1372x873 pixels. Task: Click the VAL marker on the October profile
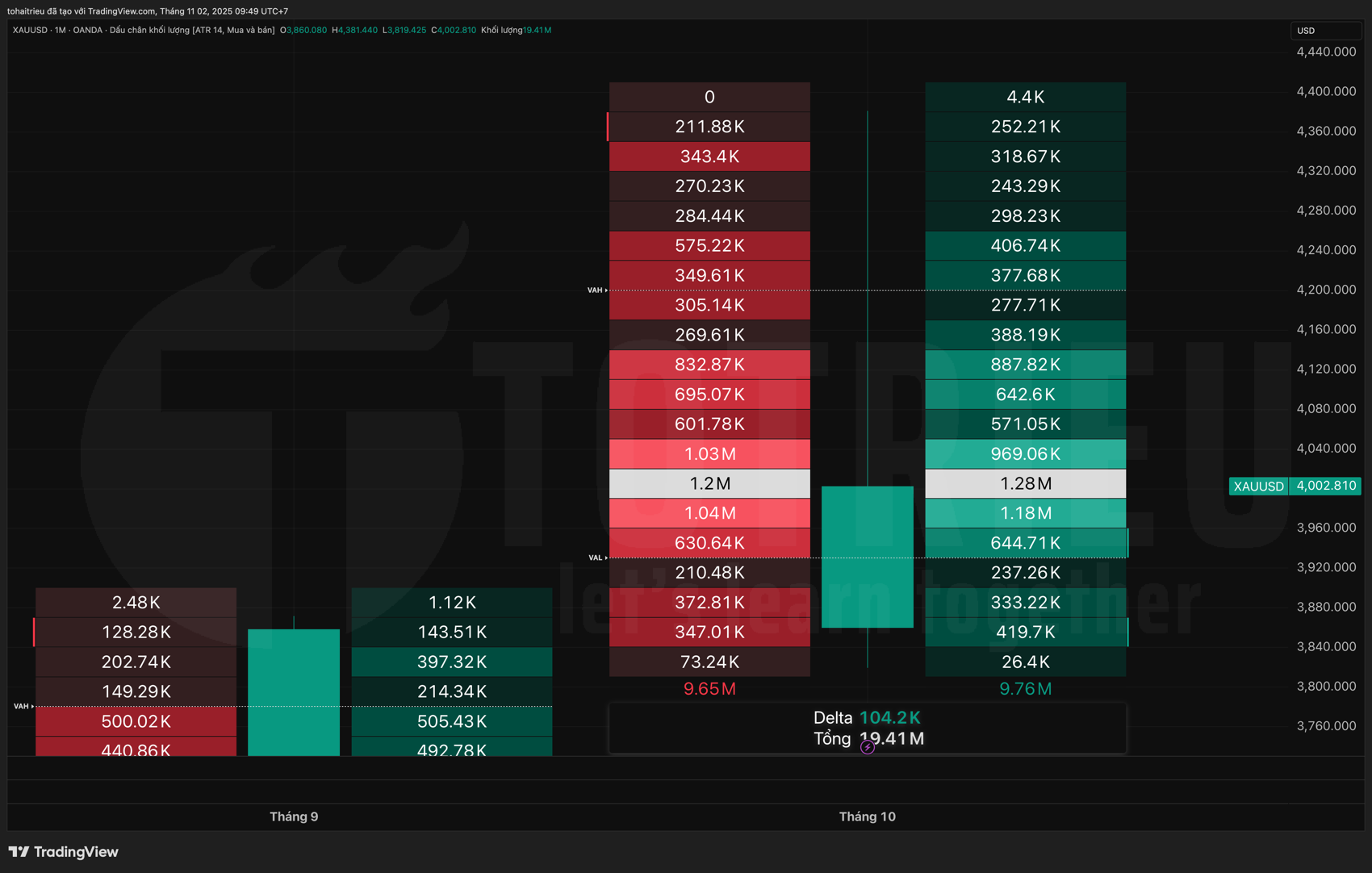[594, 557]
